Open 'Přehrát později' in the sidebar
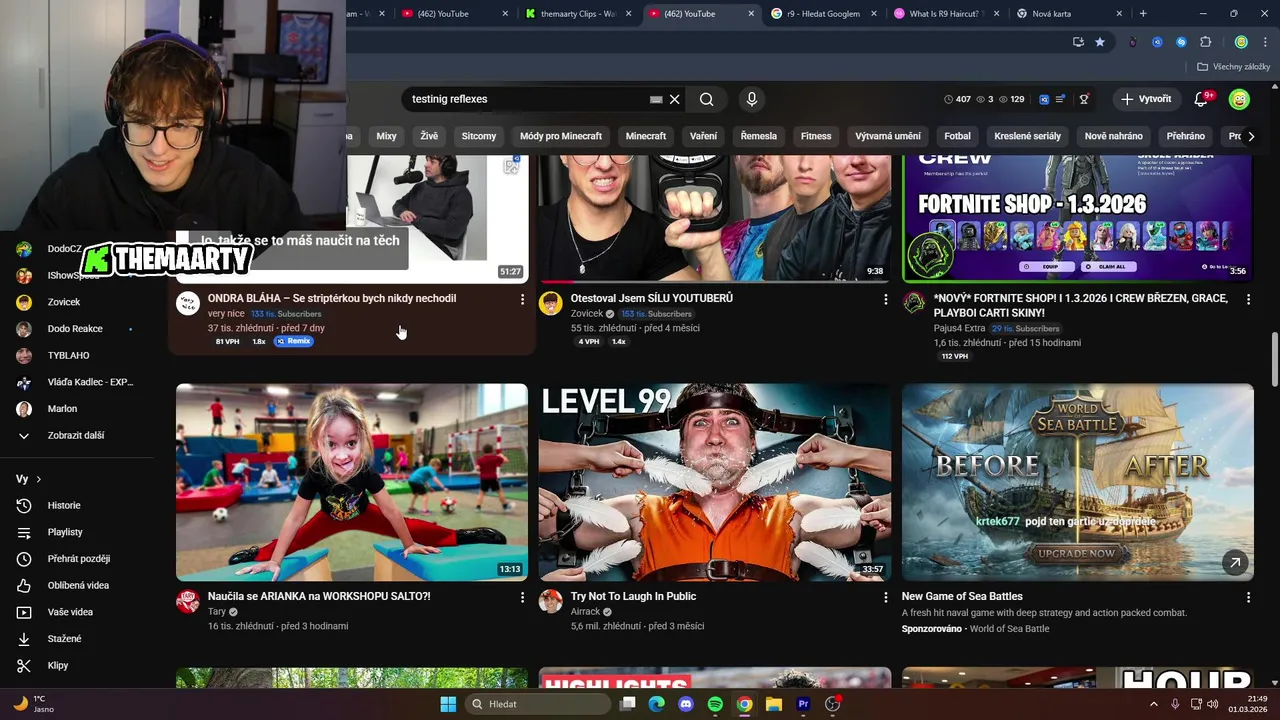Image resolution: width=1280 pixels, height=720 pixels. [x=80, y=559]
